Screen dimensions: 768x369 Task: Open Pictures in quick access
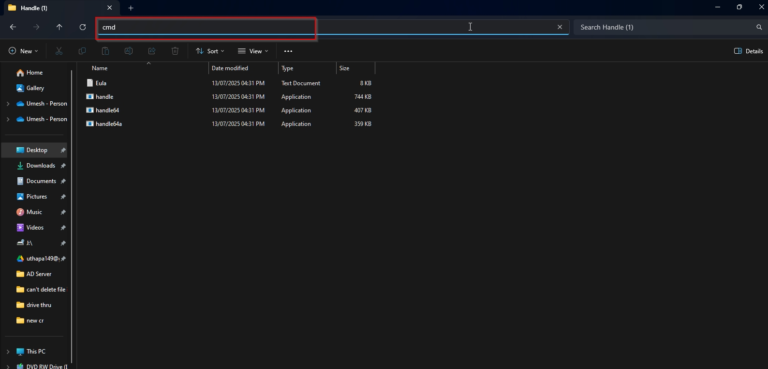pos(36,197)
